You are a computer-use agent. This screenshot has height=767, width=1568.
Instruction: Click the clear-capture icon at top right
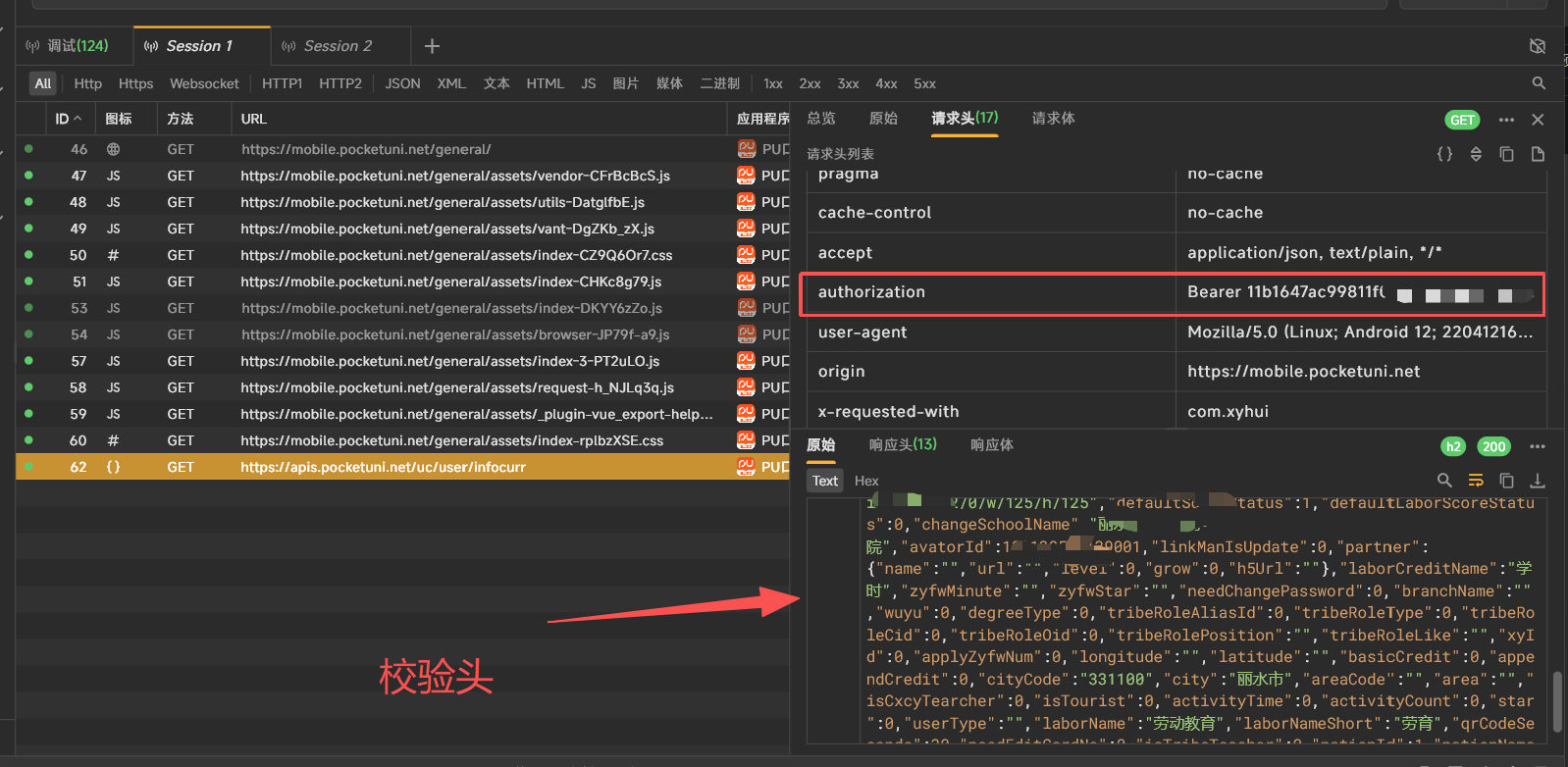coord(1538,46)
